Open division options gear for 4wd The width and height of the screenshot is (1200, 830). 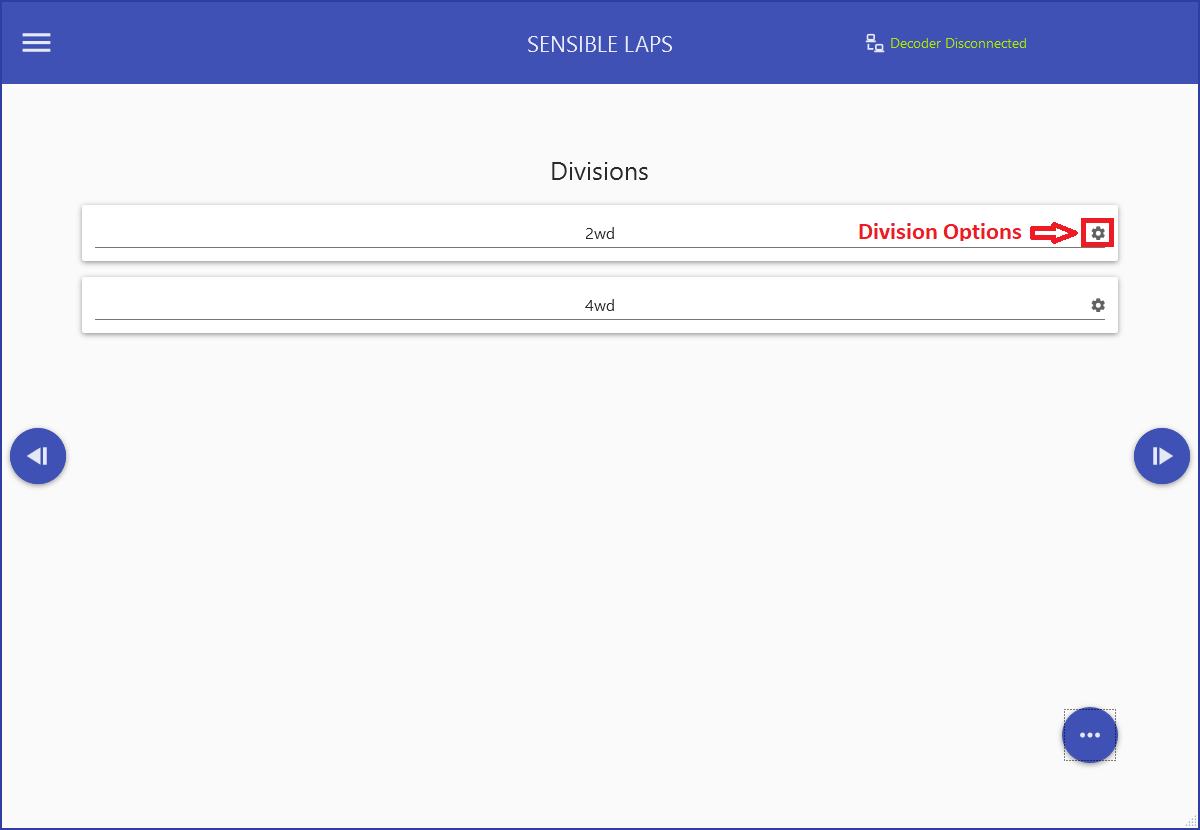(x=1098, y=305)
